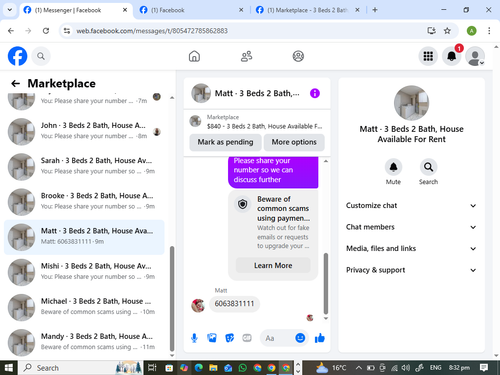Open File Explorer from the taskbar
This screenshot has height=375, width=500.
[x=213, y=368]
